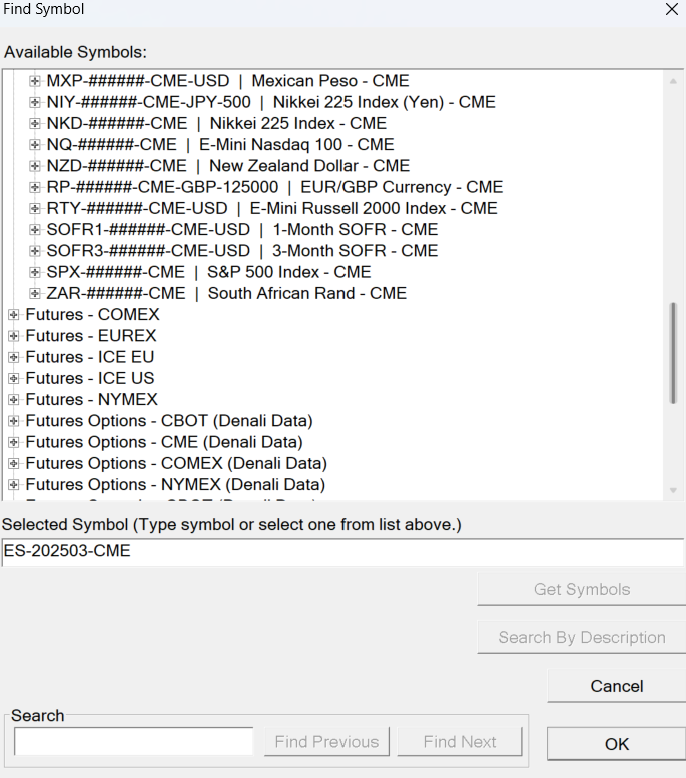Click the Search text box
This screenshot has width=686, height=778.
(x=133, y=742)
